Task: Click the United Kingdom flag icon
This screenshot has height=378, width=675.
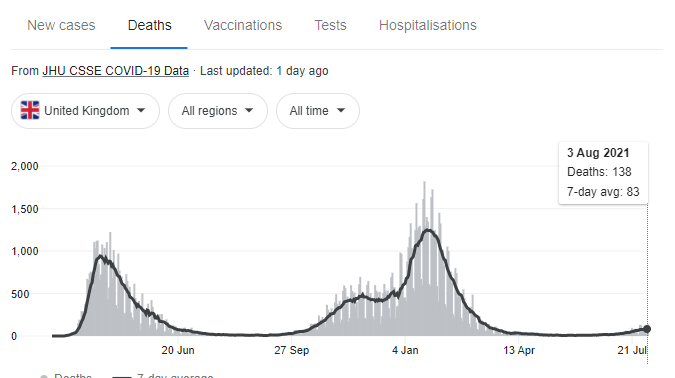Action: coord(30,110)
